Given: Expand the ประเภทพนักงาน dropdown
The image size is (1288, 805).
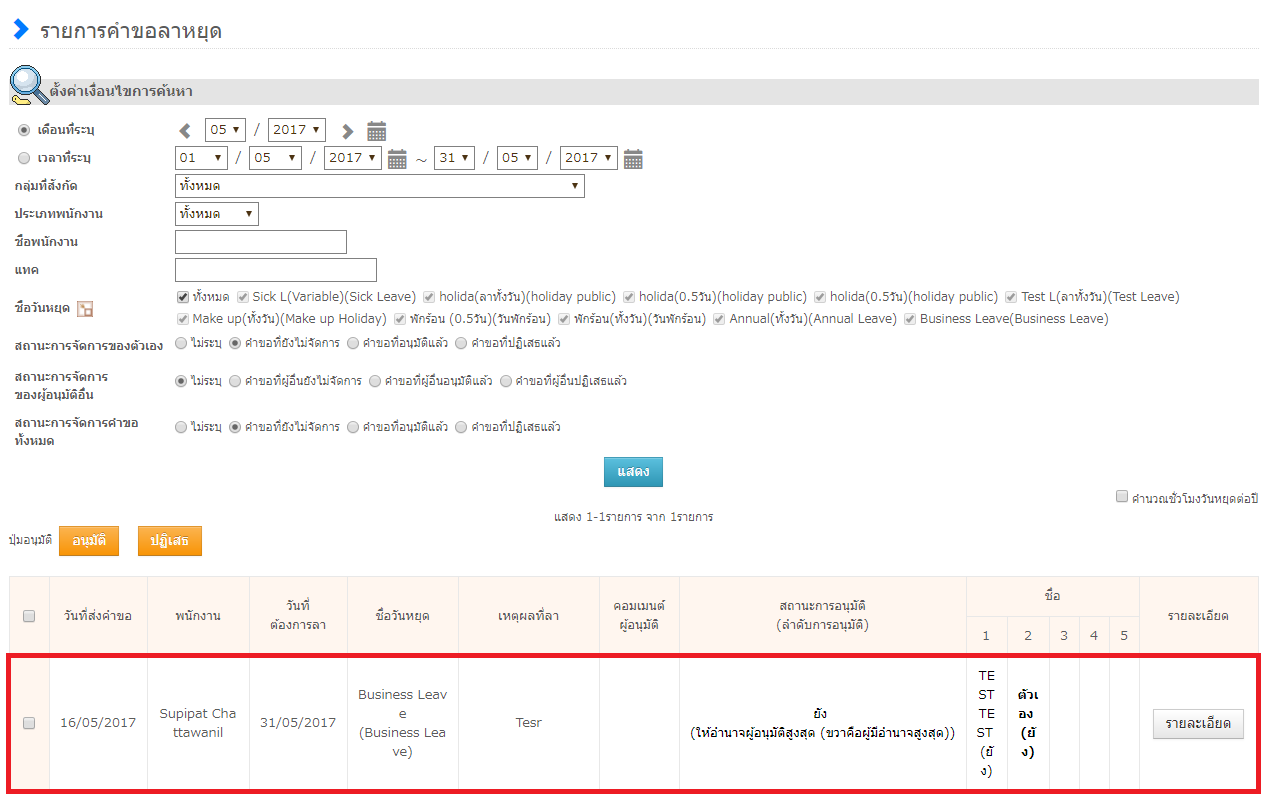Looking at the screenshot, I should pos(217,214).
